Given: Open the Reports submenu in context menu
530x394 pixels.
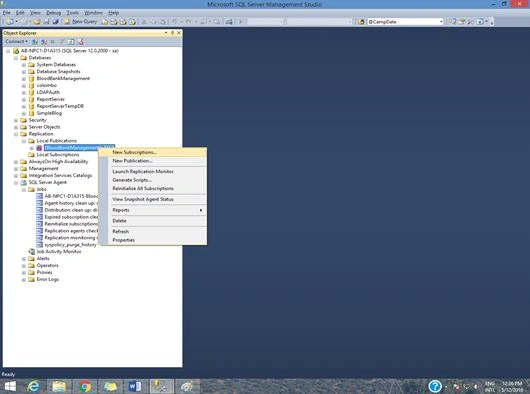Looking at the screenshot, I should tap(153, 210).
